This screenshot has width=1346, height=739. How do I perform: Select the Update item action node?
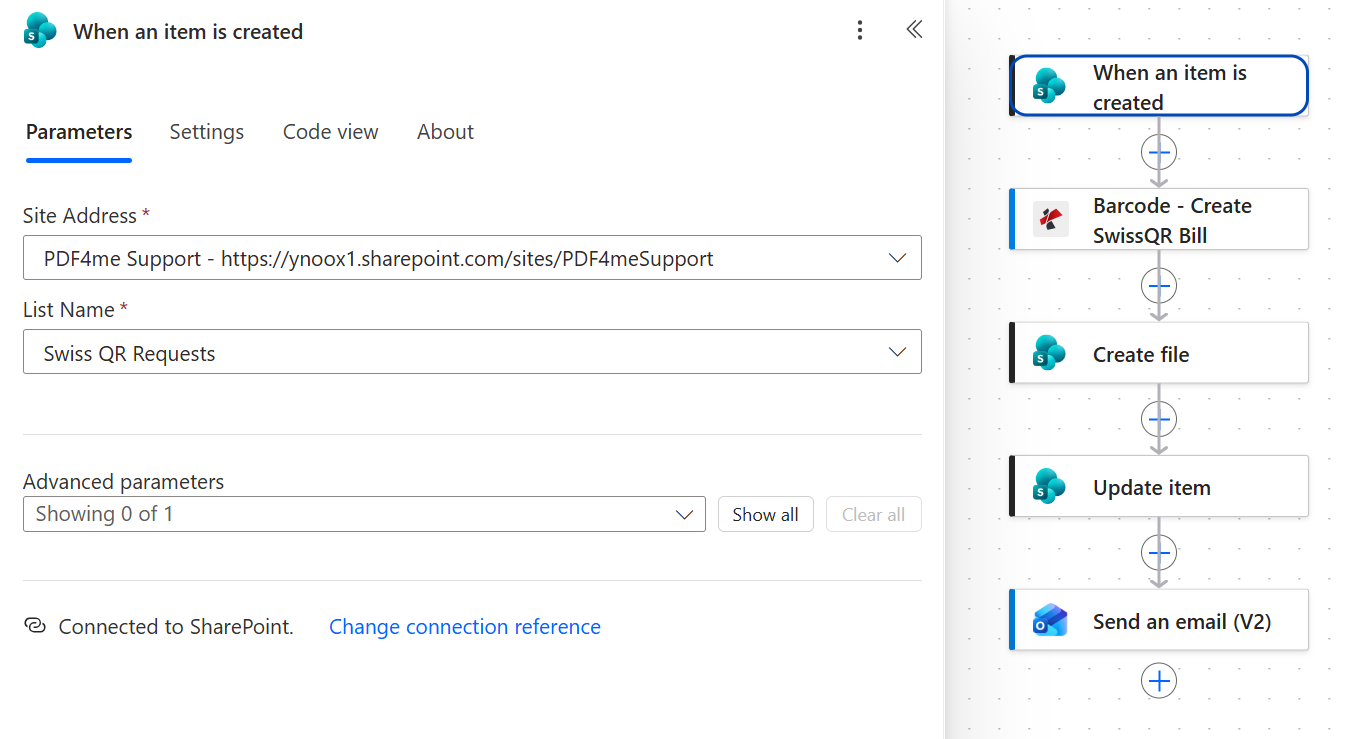pyautogui.click(x=1159, y=486)
